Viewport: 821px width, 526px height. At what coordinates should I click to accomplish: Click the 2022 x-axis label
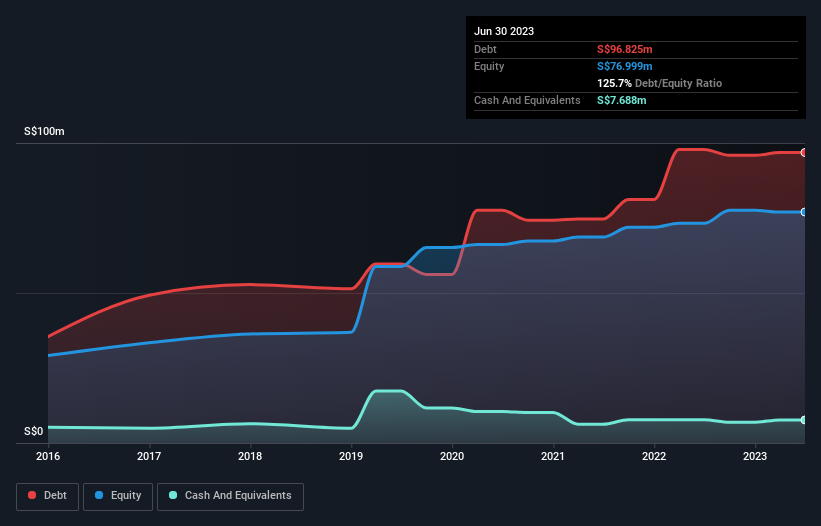click(654, 456)
